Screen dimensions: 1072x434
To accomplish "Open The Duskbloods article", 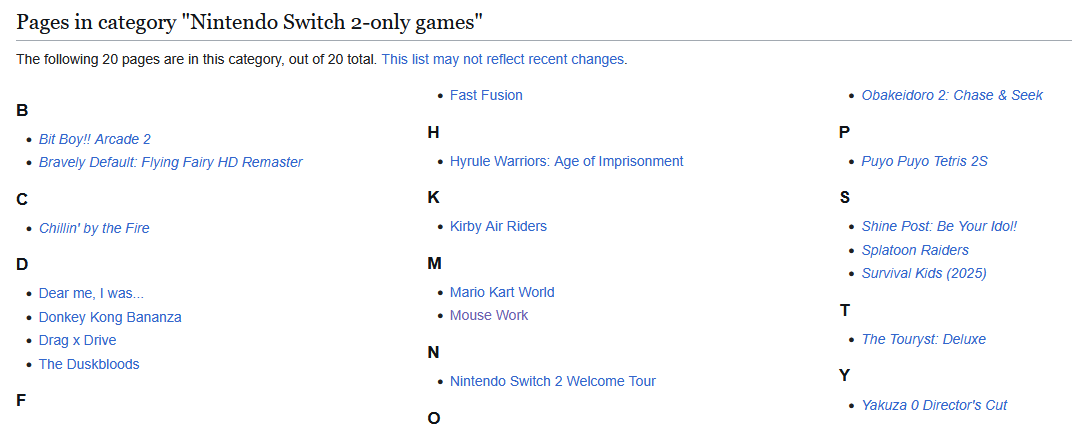I will click(x=89, y=364).
